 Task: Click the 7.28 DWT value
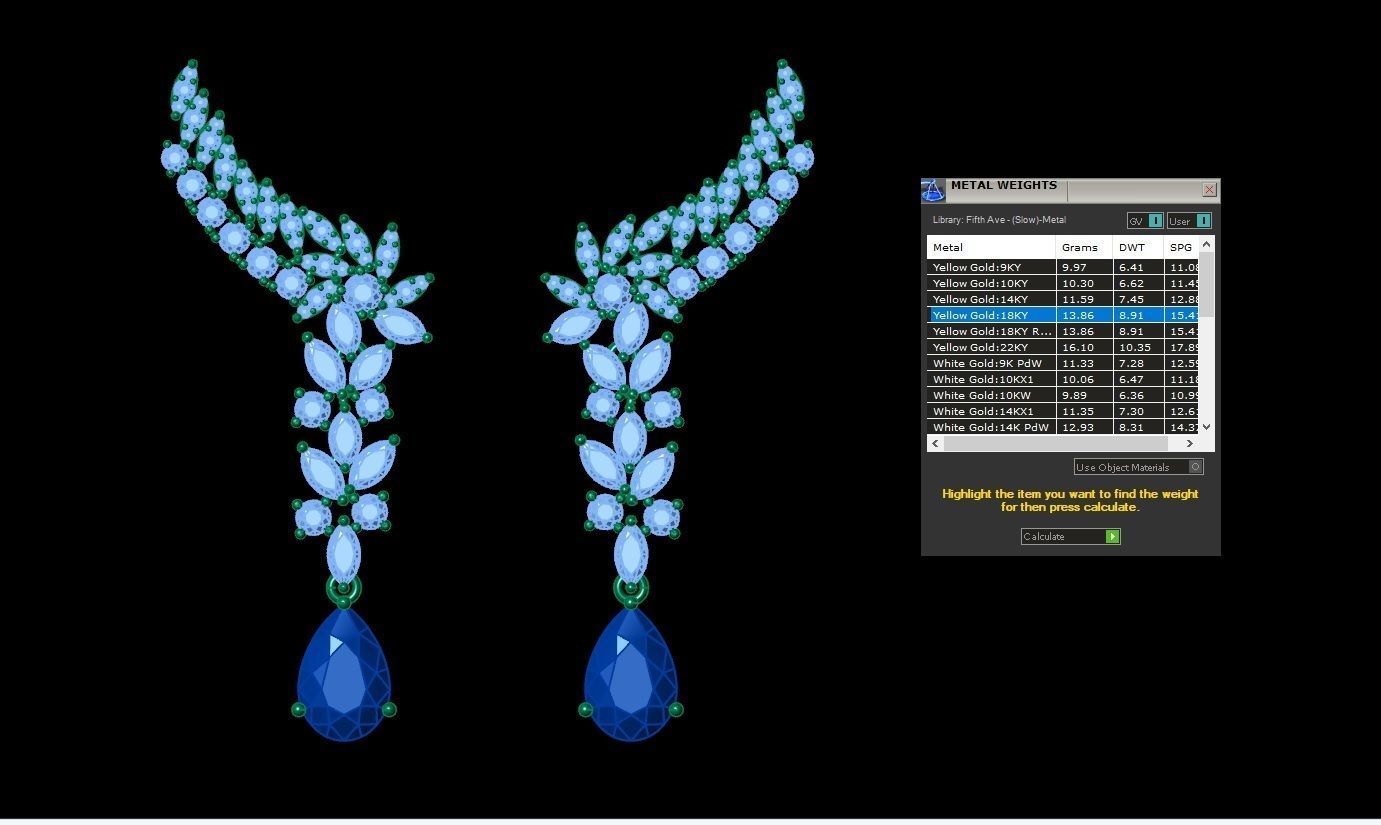tap(1131, 364)
